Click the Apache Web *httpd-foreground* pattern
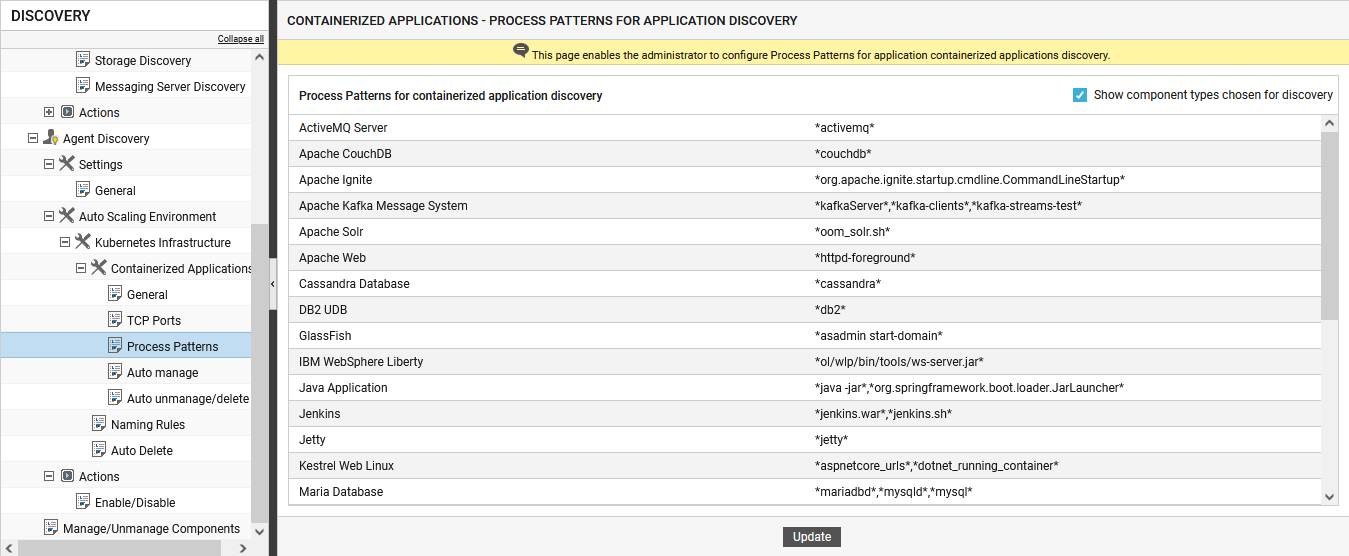 tap(865, 258)
